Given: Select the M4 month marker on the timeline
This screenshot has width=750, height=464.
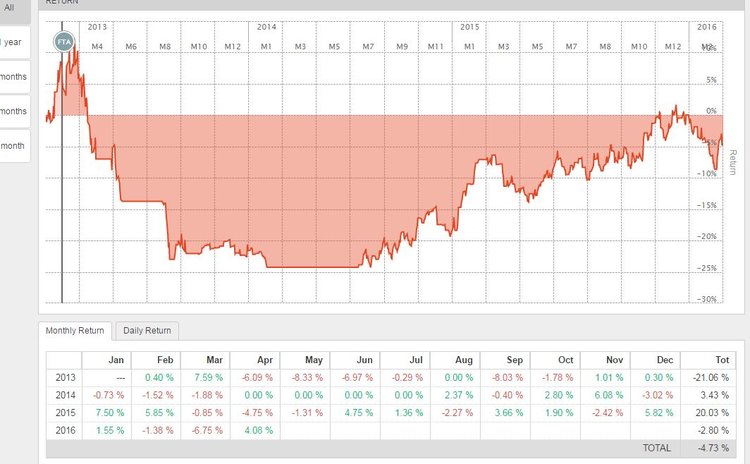Looking at the screenshot, I should click(97, 47).
